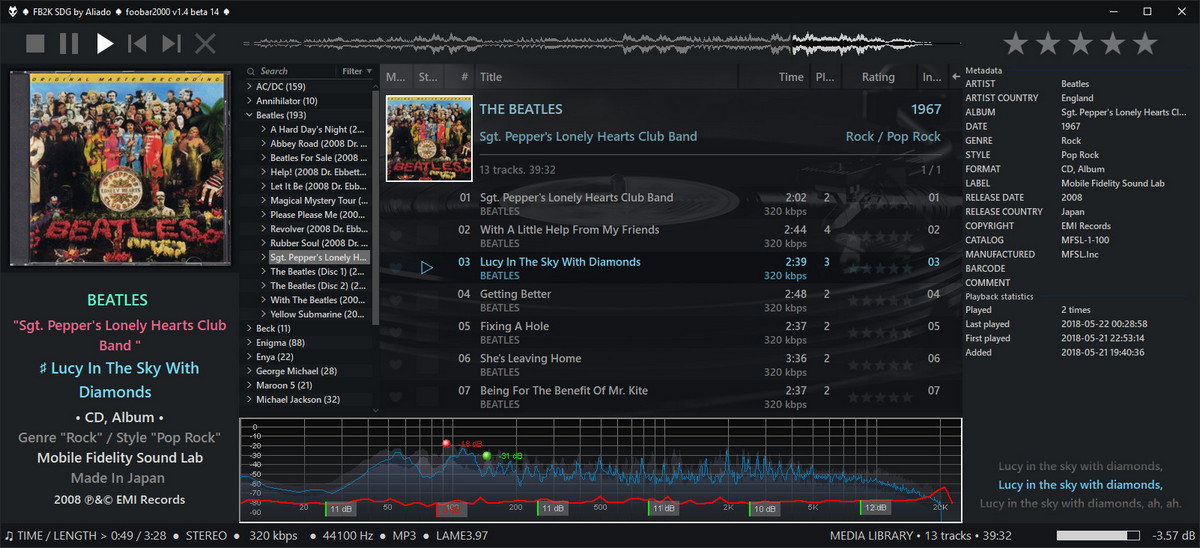Rate current track five stars in the toolbar
The width and height of the screenshot is (1200, 548).
[x=1144, y=43]
